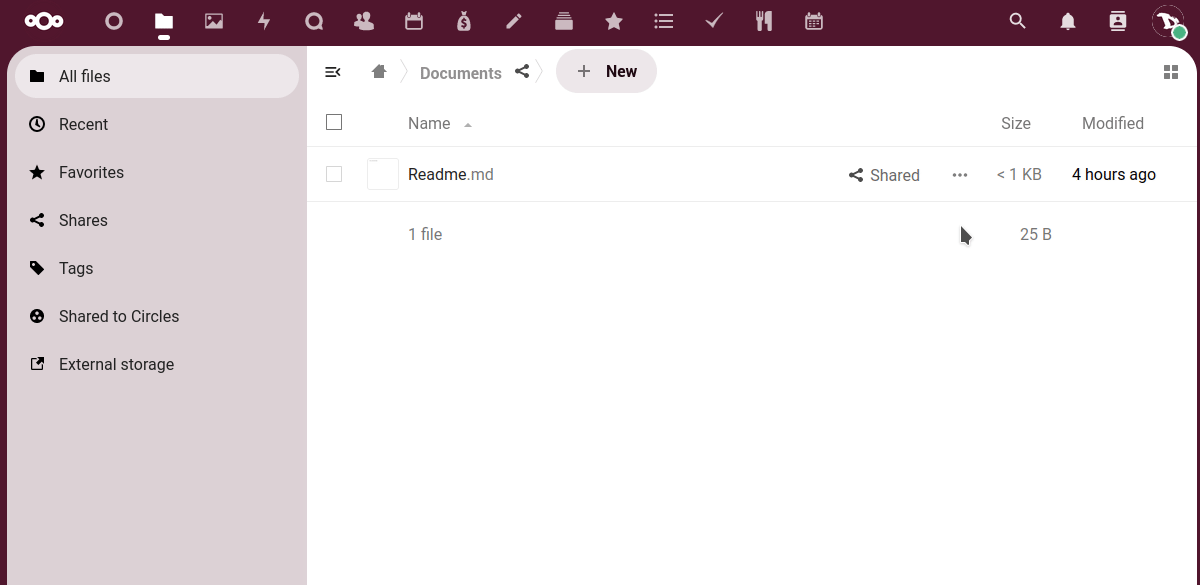Open the fork and knife Cookbook app
This screenshot has height=585, width=1200.
[x=764, y=21]
